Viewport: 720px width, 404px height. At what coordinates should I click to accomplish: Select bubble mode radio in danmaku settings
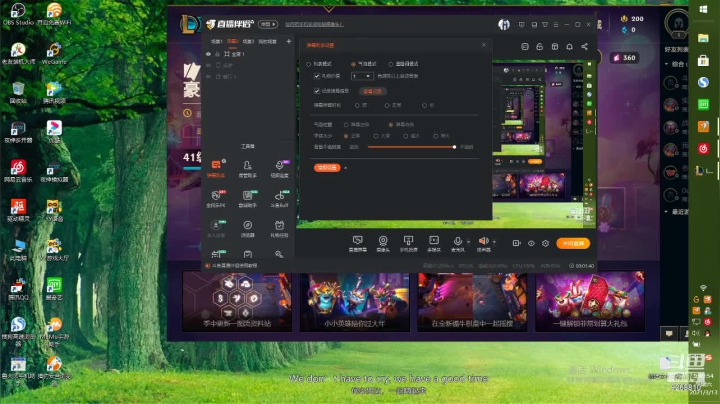353,64
